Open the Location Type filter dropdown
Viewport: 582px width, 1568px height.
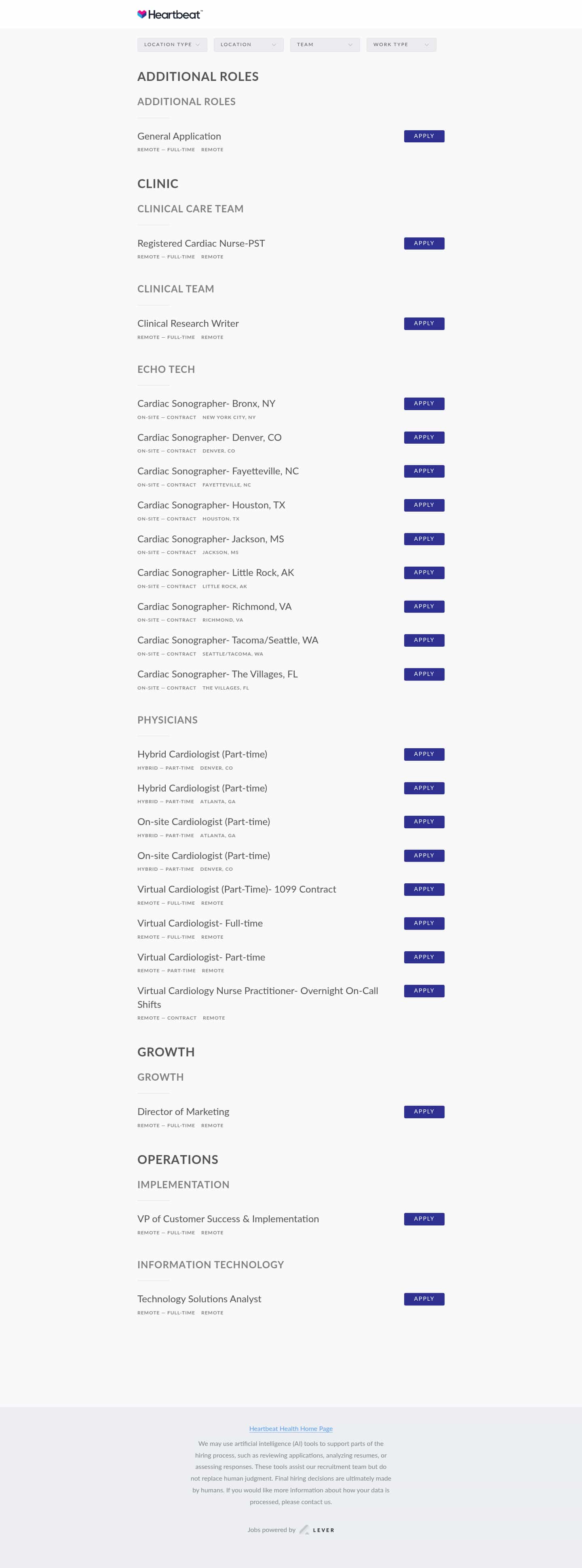click(172, 44)
